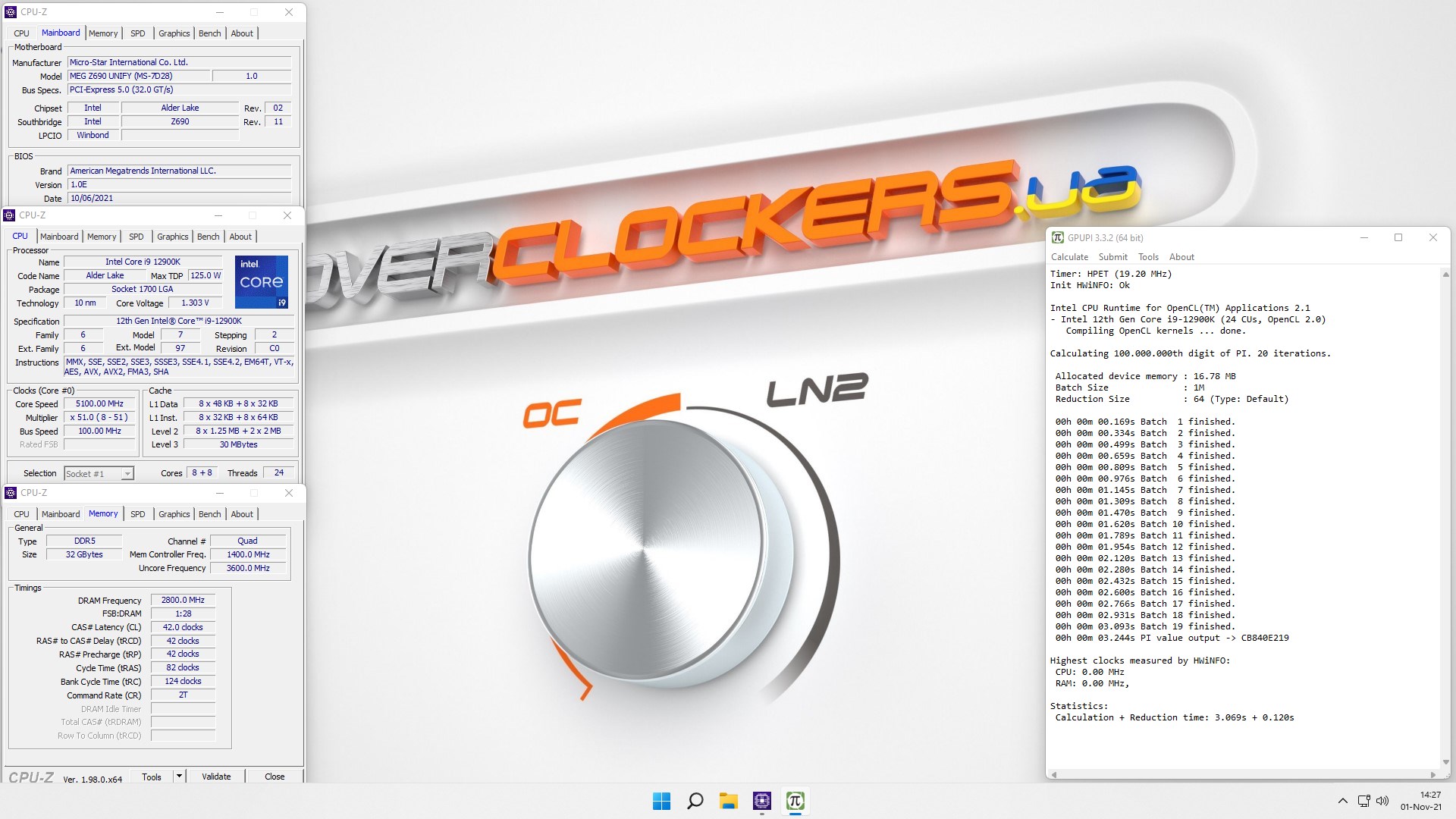Expand the Socket #1 selection dropdown

127,474
